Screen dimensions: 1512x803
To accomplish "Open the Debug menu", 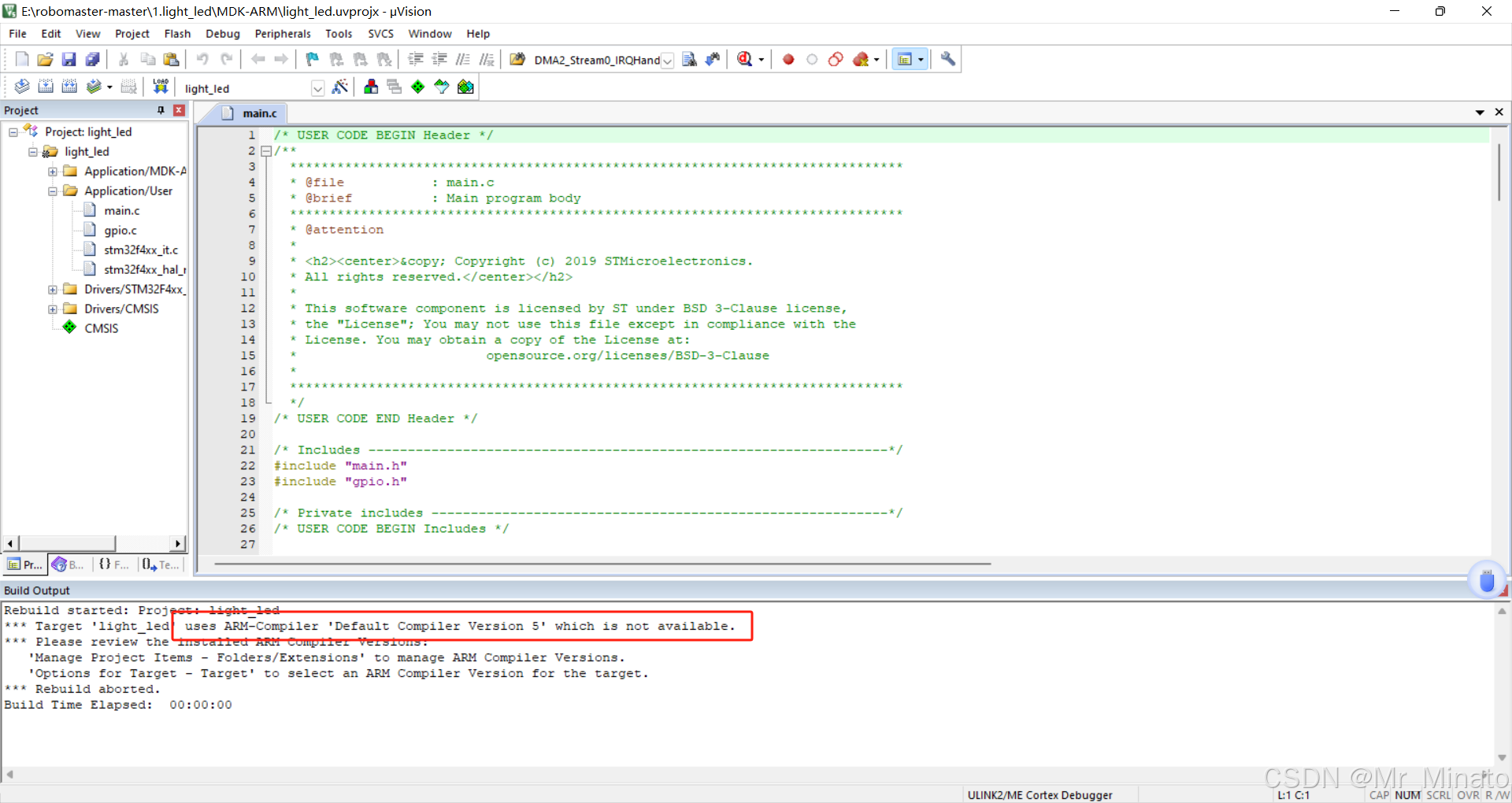I will pos(223,34).
